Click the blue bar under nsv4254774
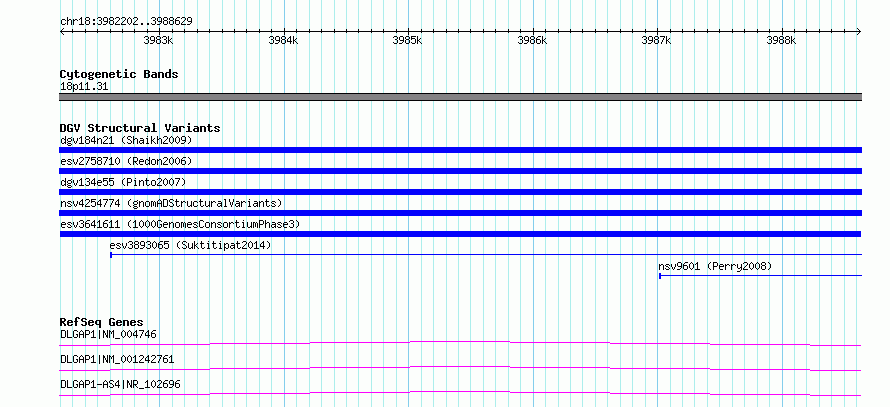 (460, 213)
